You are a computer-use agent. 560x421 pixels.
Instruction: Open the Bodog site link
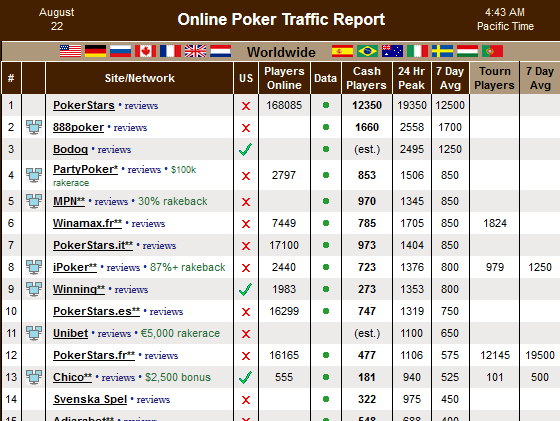click(x=70, y=149)
